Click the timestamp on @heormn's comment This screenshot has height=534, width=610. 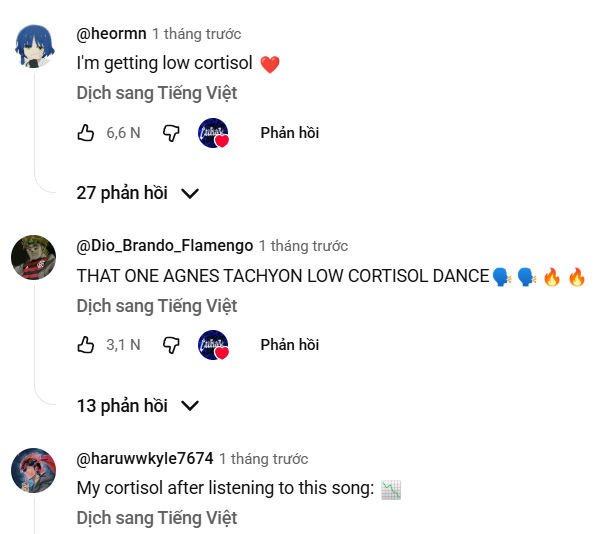[197, 33]
